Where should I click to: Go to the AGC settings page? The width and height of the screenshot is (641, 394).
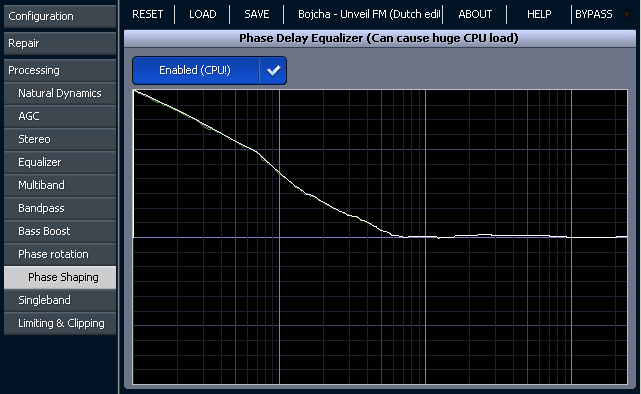(x=60, y=116)
